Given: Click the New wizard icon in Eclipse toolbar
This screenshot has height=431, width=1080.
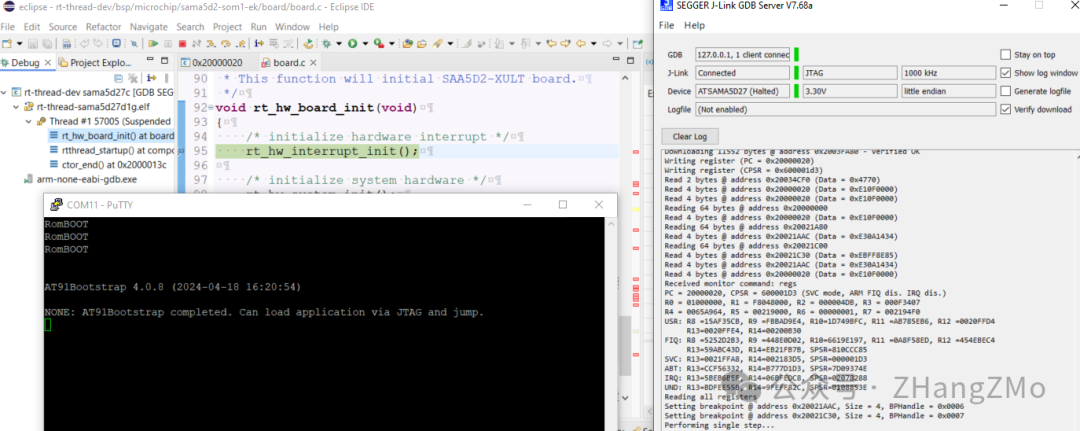Looking at the screenshot, I should [6, 43].
